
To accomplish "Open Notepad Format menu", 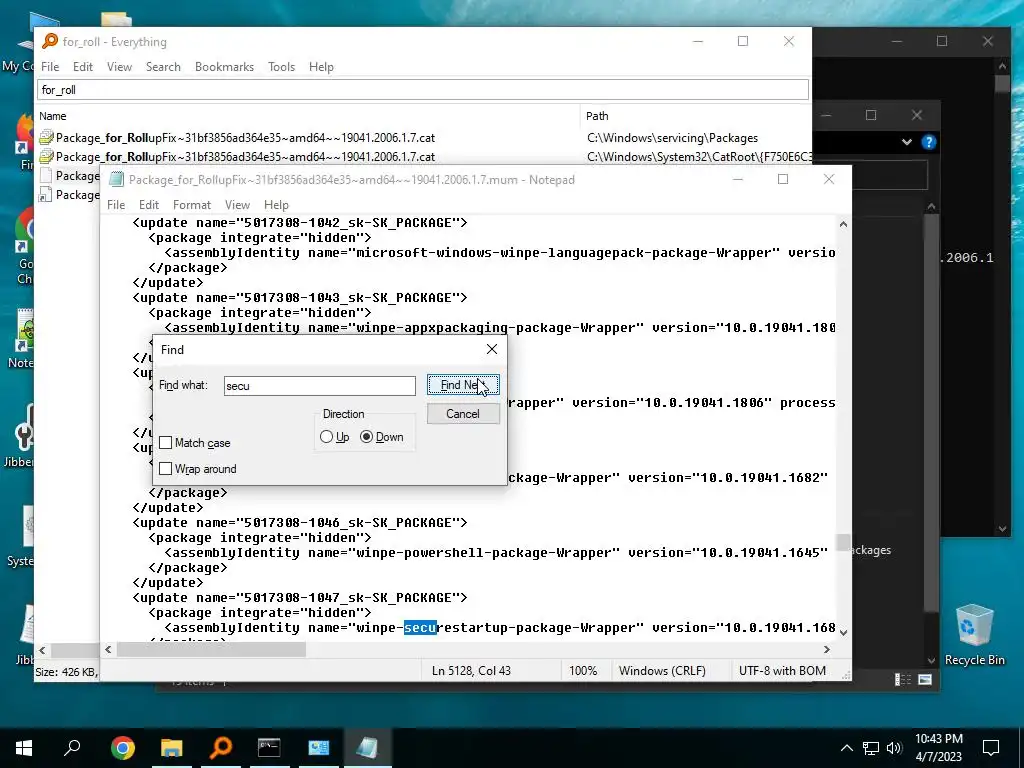I will coord(192,204).
